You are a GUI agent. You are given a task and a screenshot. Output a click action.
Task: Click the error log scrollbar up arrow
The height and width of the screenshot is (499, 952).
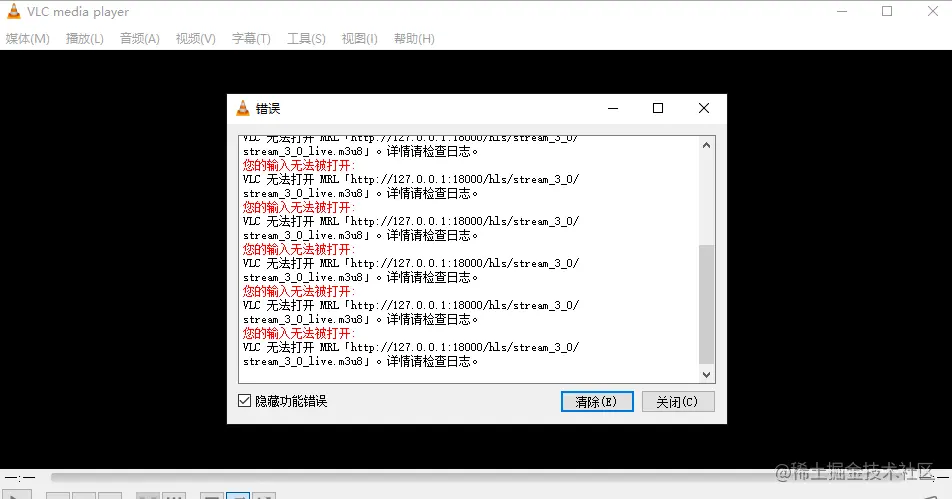click(706, 145)
